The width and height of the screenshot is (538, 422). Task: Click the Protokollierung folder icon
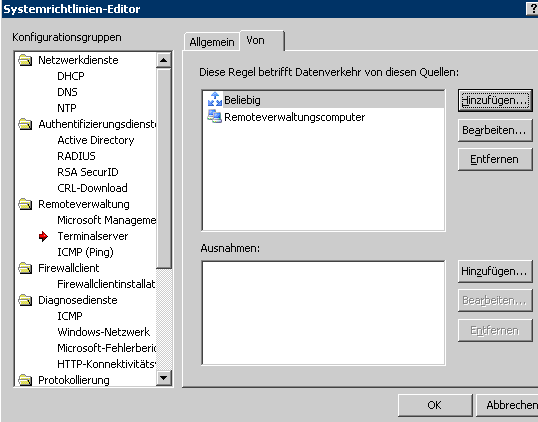(x=25, y=380)
